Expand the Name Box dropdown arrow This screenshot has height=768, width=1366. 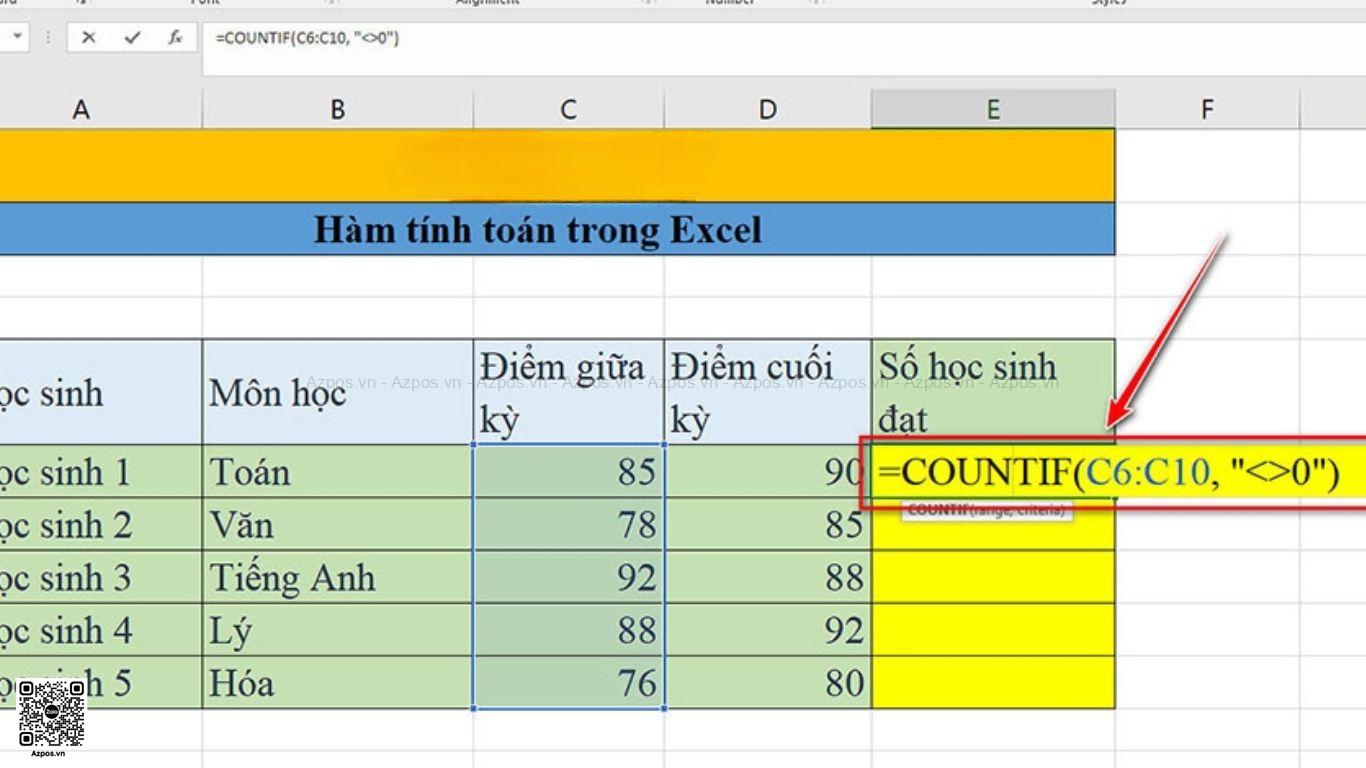tap(17, 38)
